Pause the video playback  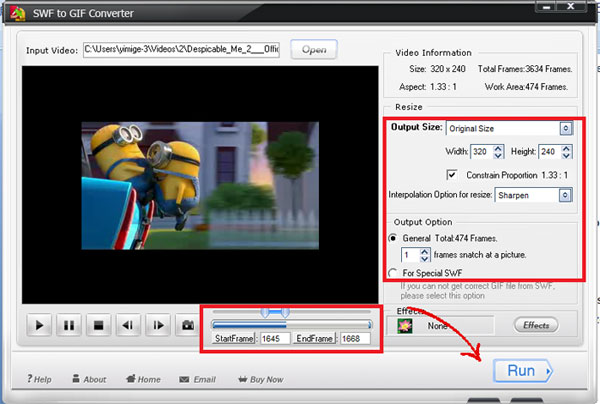[69, 325]
